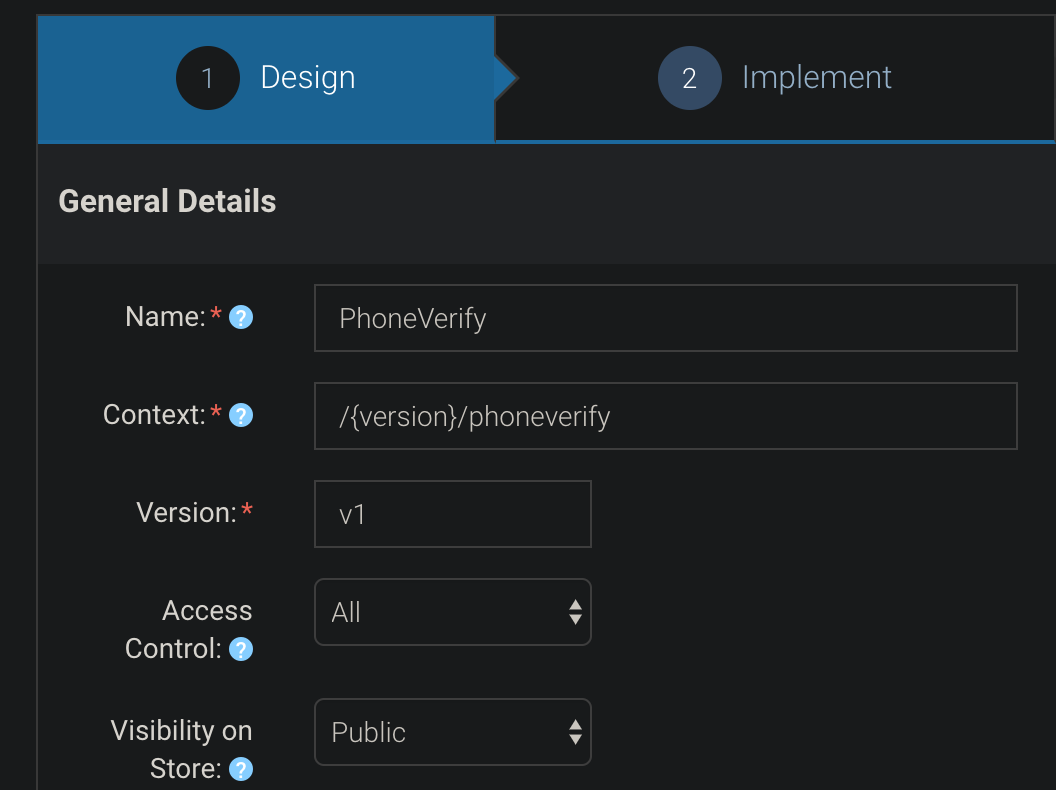The image size is (1056, 790).
Task: Click the step 2 circle icon
Action: point(690,78)
